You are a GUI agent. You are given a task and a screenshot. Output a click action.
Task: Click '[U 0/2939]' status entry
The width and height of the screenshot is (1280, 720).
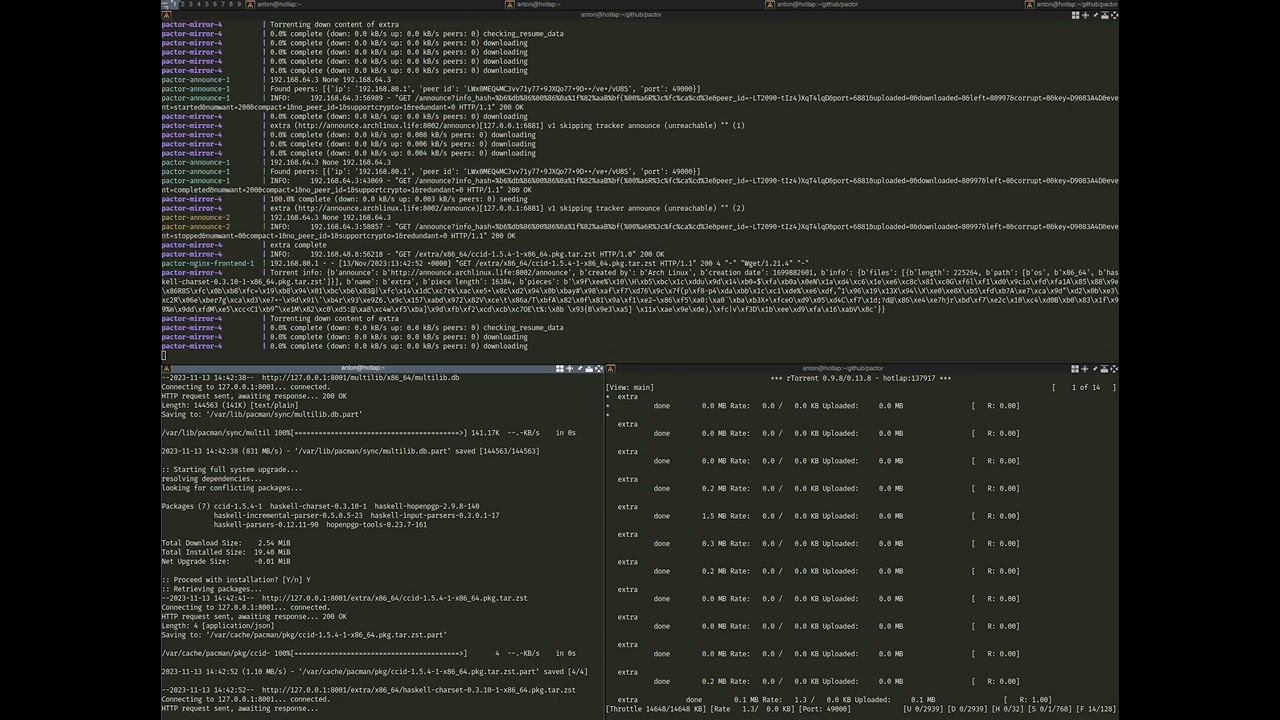[x=923, y=709]
